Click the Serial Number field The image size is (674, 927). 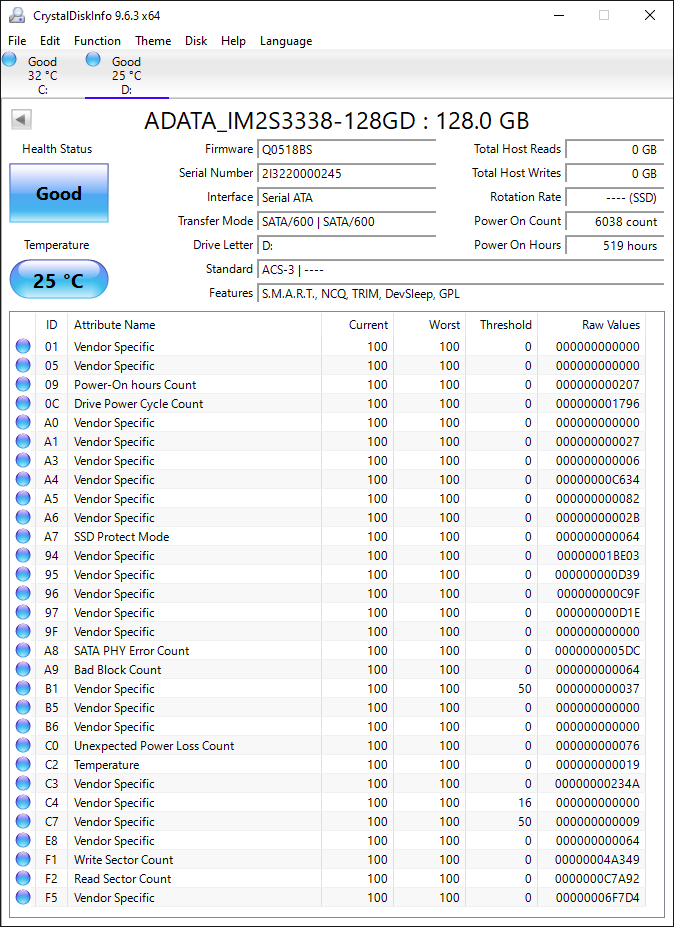coord(346,173)
